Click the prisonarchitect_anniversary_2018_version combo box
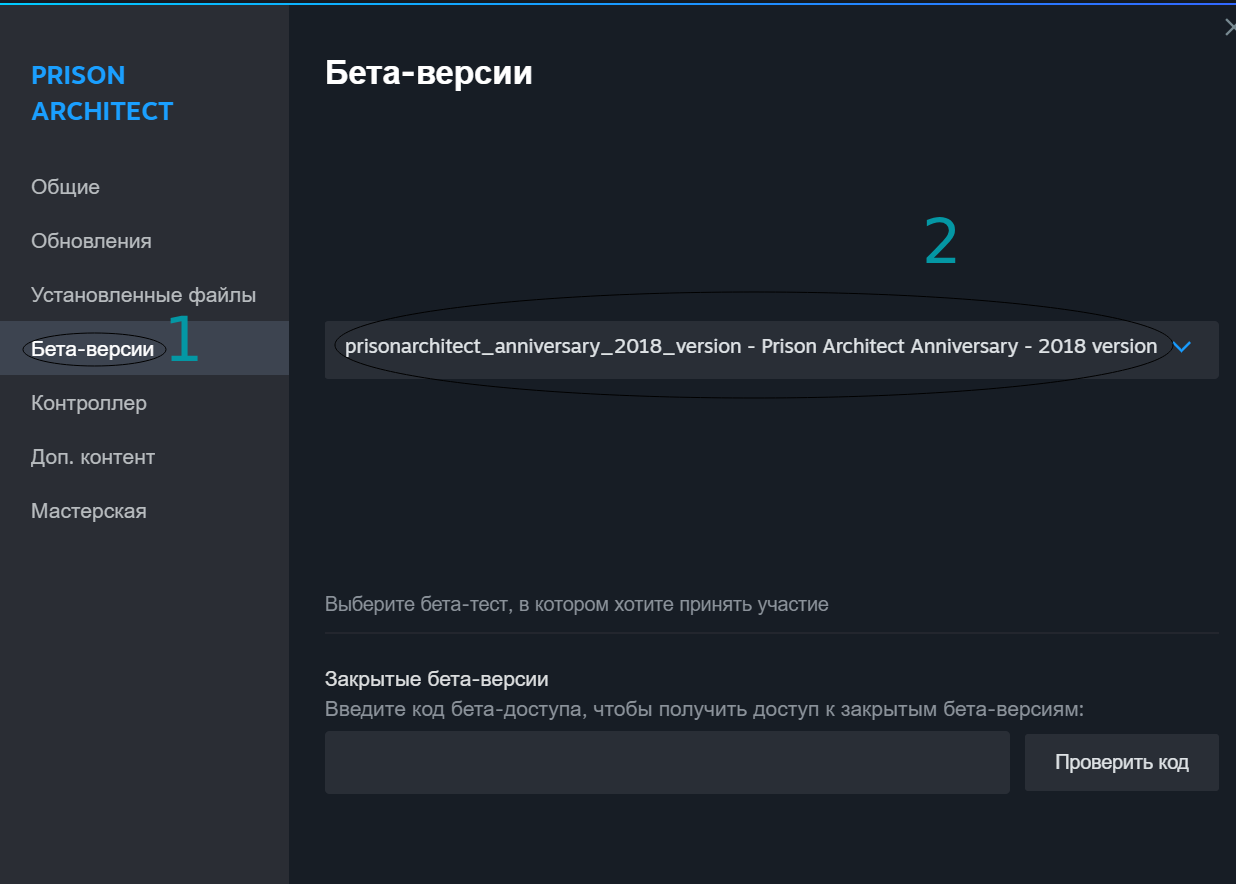Image resolution: width=1236 pixels, height=884 pixels. pos(771,350)
